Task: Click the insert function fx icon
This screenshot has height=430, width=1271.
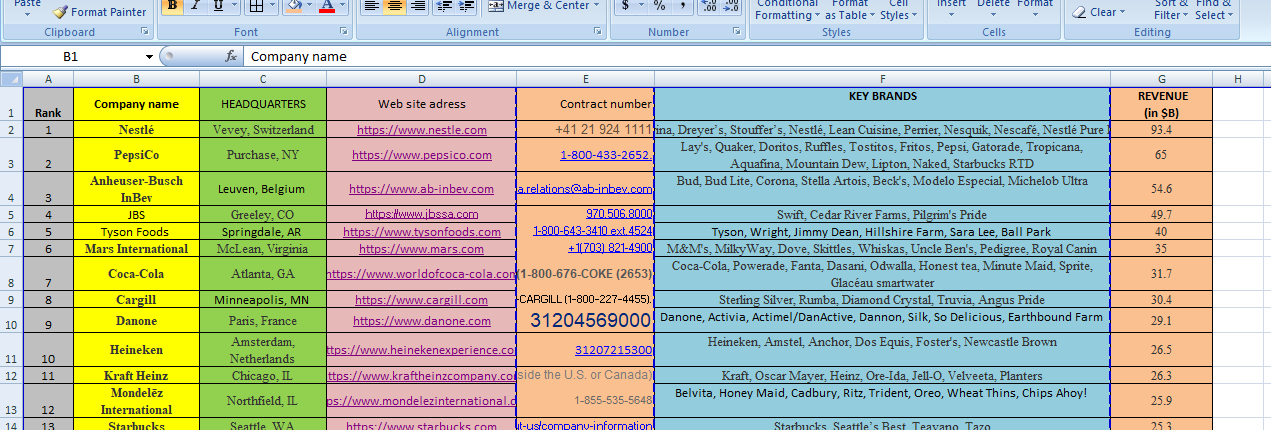Action: [x=231, y=57]
